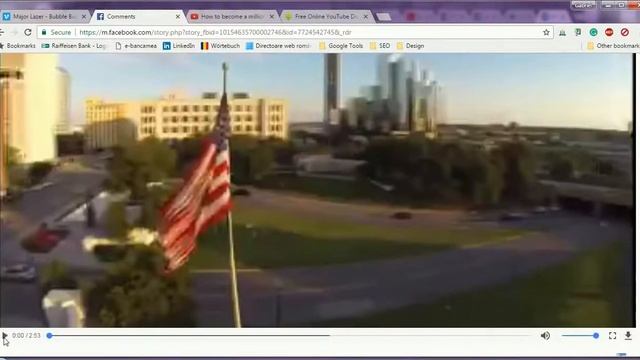Click the red blocked-circle extension icon
The width and height of the screenshot is (640, 360).
point(624,32)
